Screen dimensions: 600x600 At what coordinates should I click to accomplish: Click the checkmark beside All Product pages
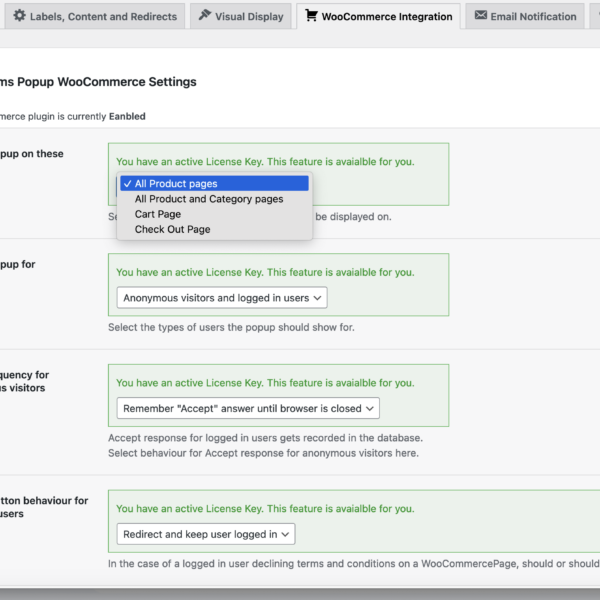coord(127,184)
